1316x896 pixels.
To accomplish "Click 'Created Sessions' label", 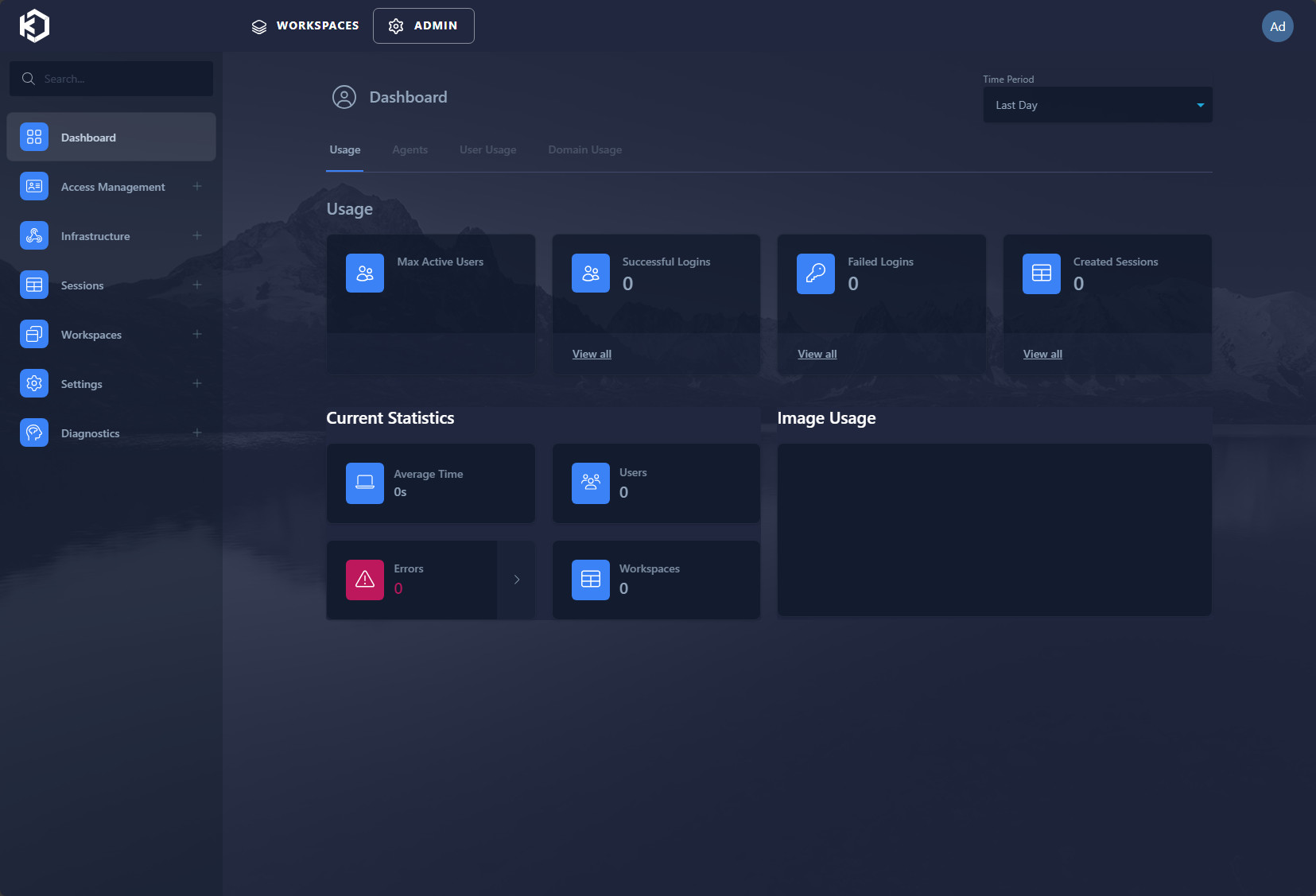I will (x=1116, y=262).
